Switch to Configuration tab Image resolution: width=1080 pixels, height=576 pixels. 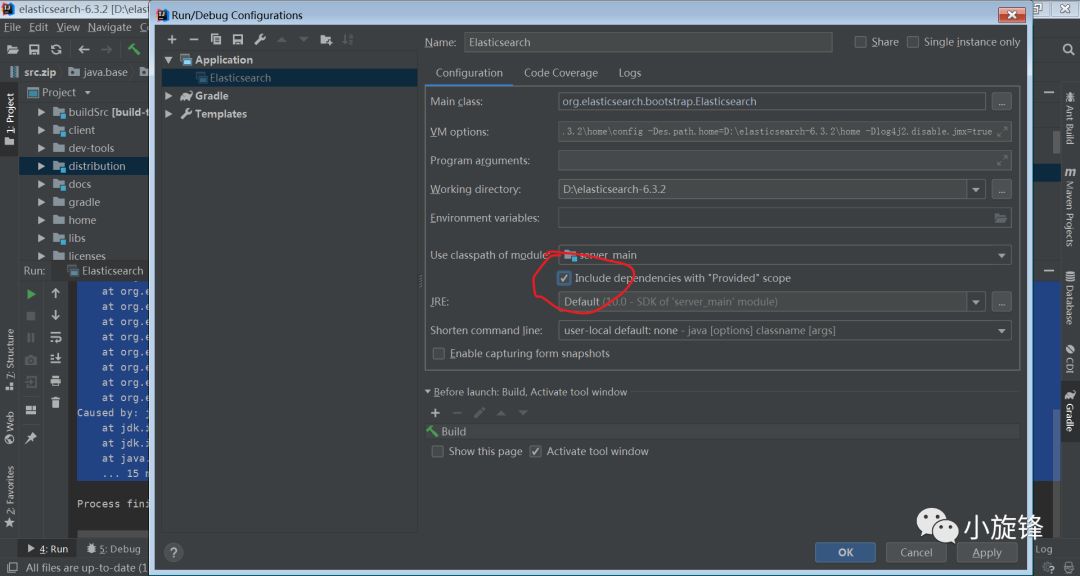click(x=469, y=73)
